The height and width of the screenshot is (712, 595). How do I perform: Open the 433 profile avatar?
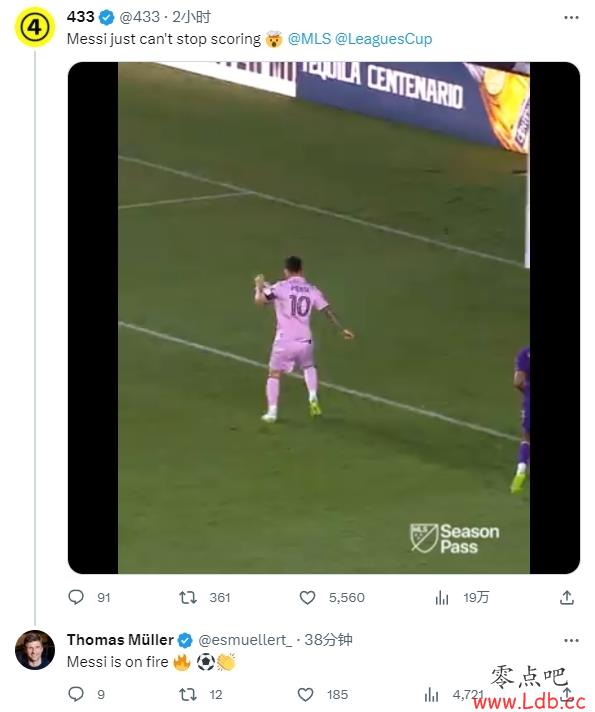click(35, 27)
